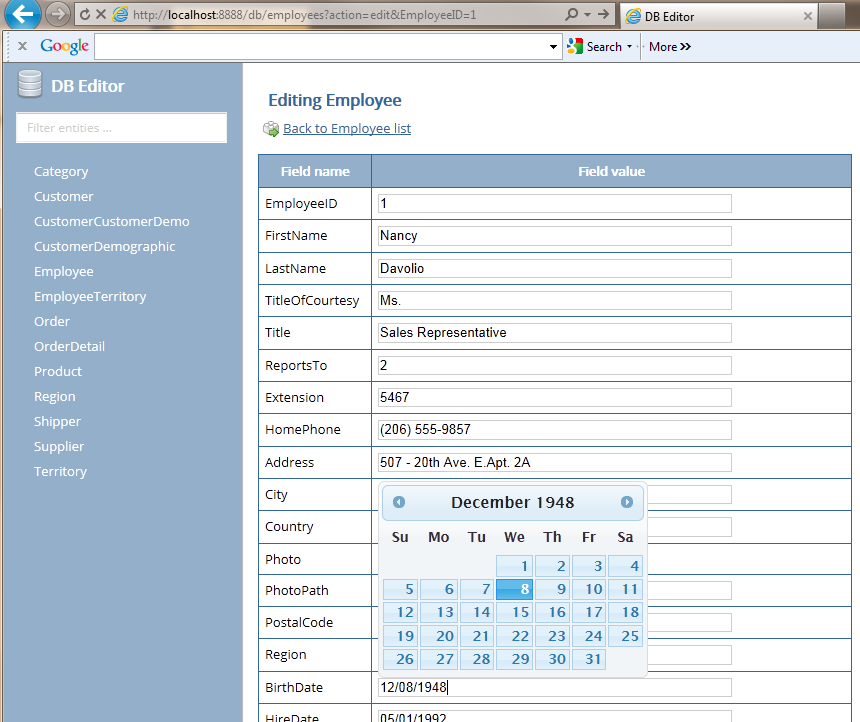Click the browser Forward arrow button

pos(57,15)
